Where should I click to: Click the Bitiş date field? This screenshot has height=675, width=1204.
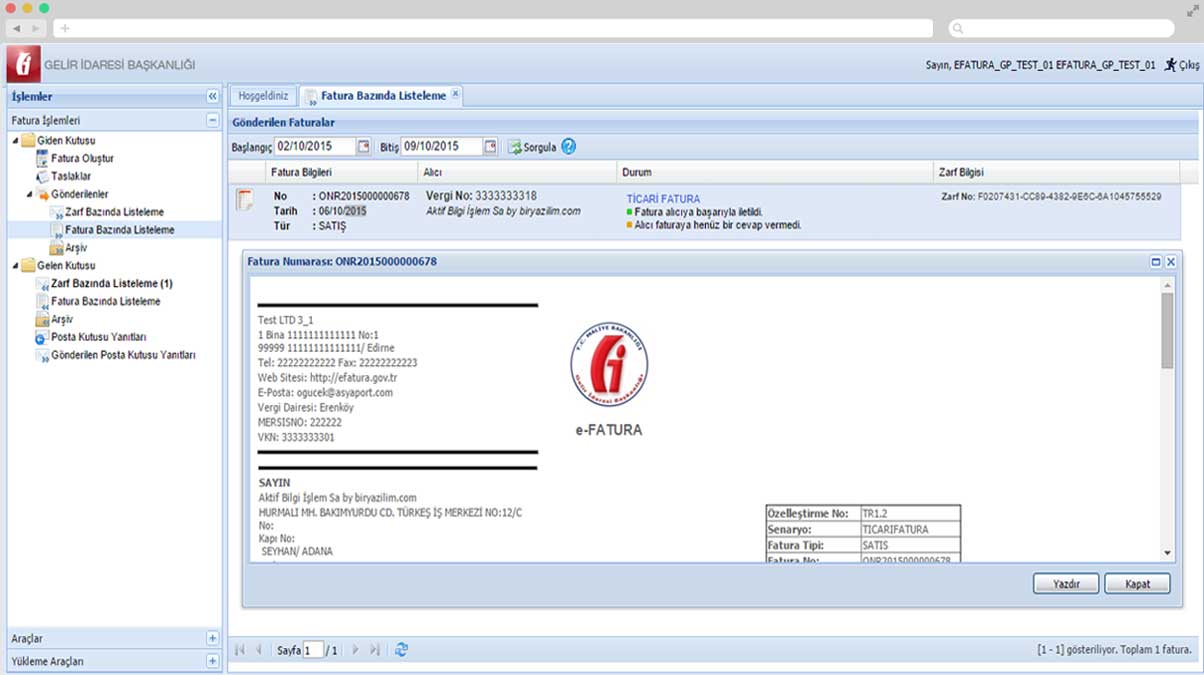(x=442, y=146)
